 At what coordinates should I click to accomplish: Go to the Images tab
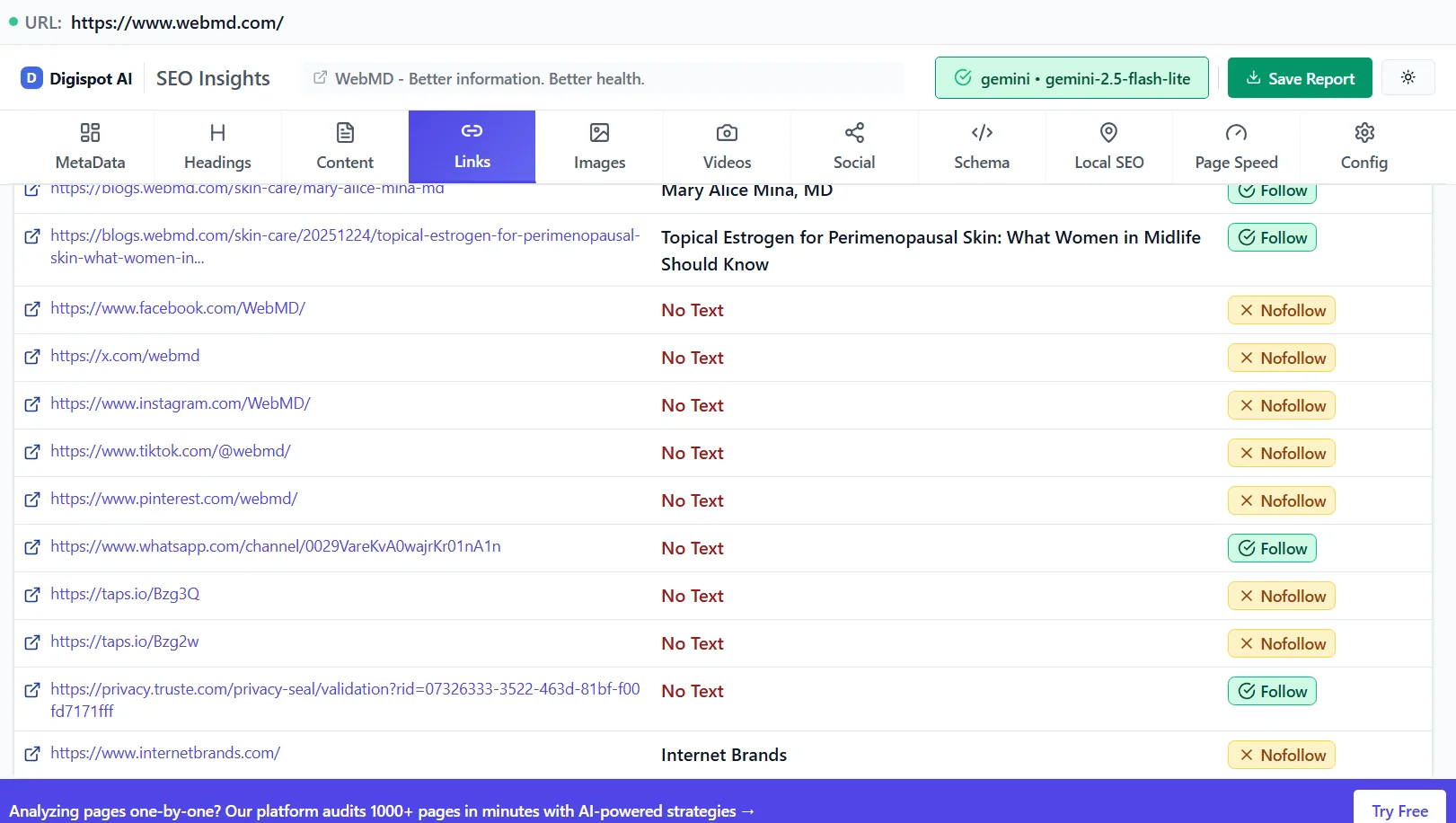[599, 147]
